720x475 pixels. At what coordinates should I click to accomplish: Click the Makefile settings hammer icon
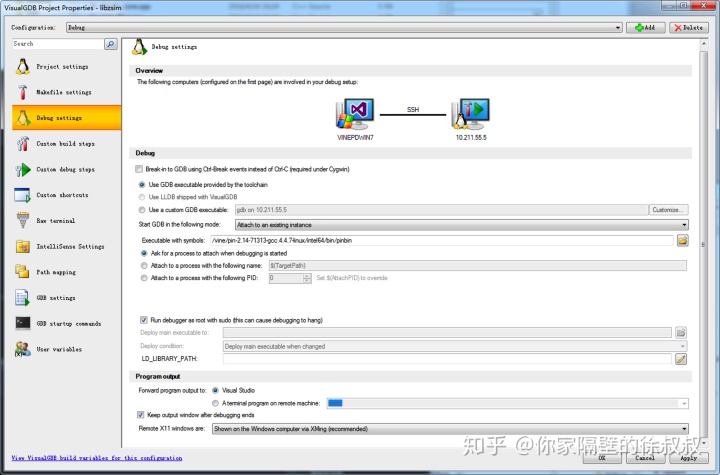[22, 92]
